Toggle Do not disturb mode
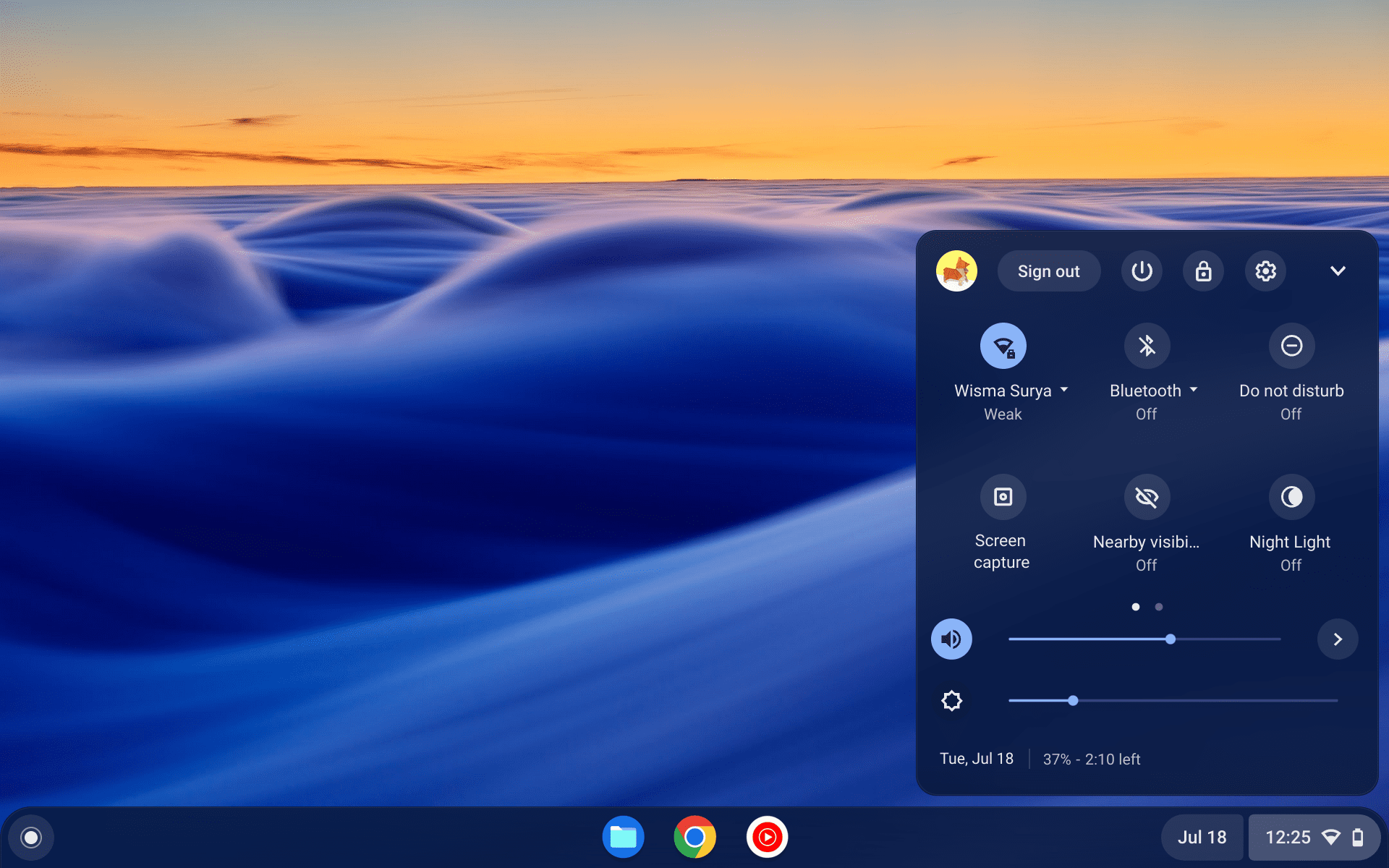The width and height of the screenshot is (1389, 868). (x=1291, y=345)
